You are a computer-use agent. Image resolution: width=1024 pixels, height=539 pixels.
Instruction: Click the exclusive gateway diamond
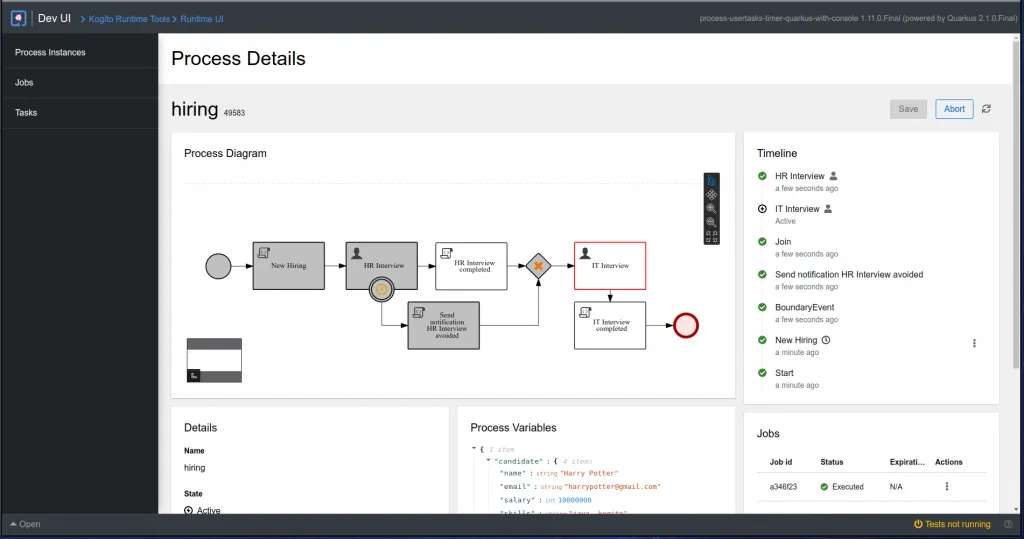(x=538, y=266)
